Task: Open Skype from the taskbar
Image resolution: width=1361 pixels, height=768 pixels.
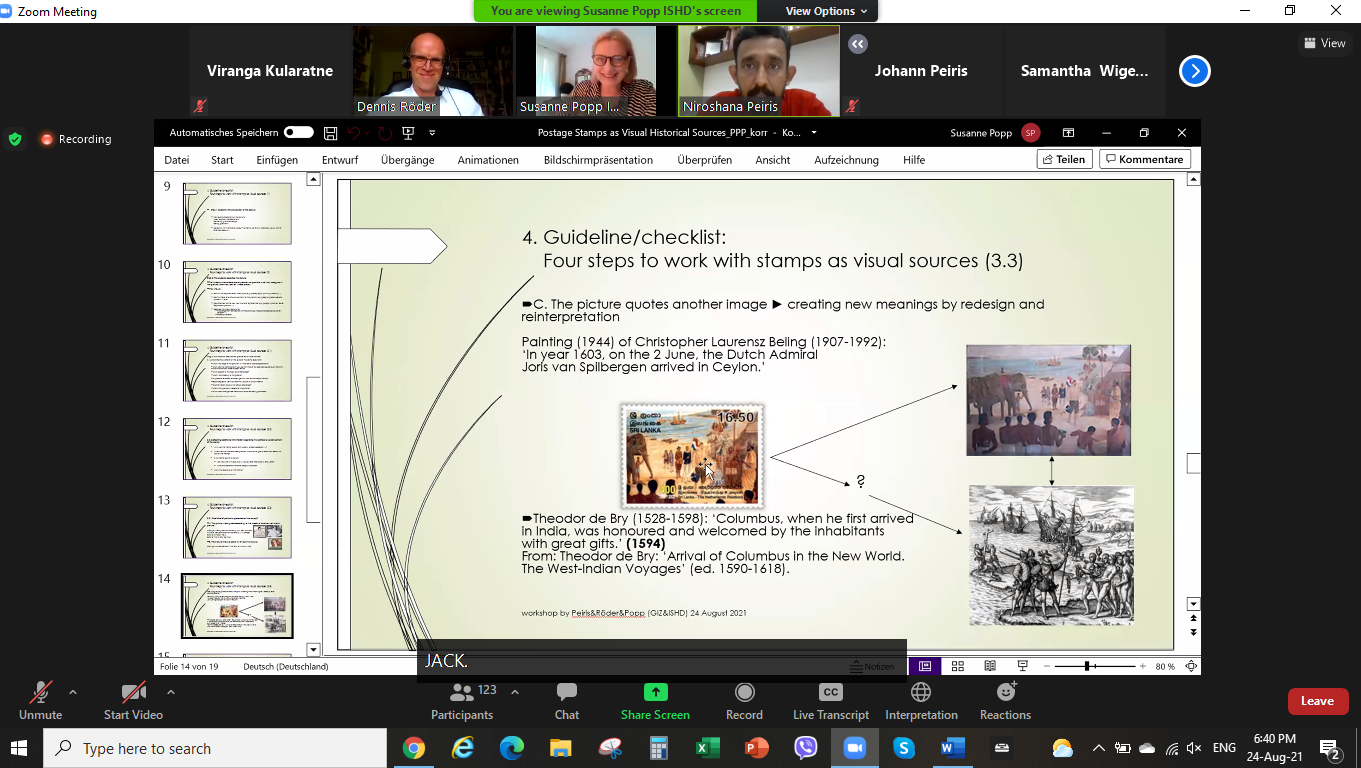Action: click(x=904, y=748)
